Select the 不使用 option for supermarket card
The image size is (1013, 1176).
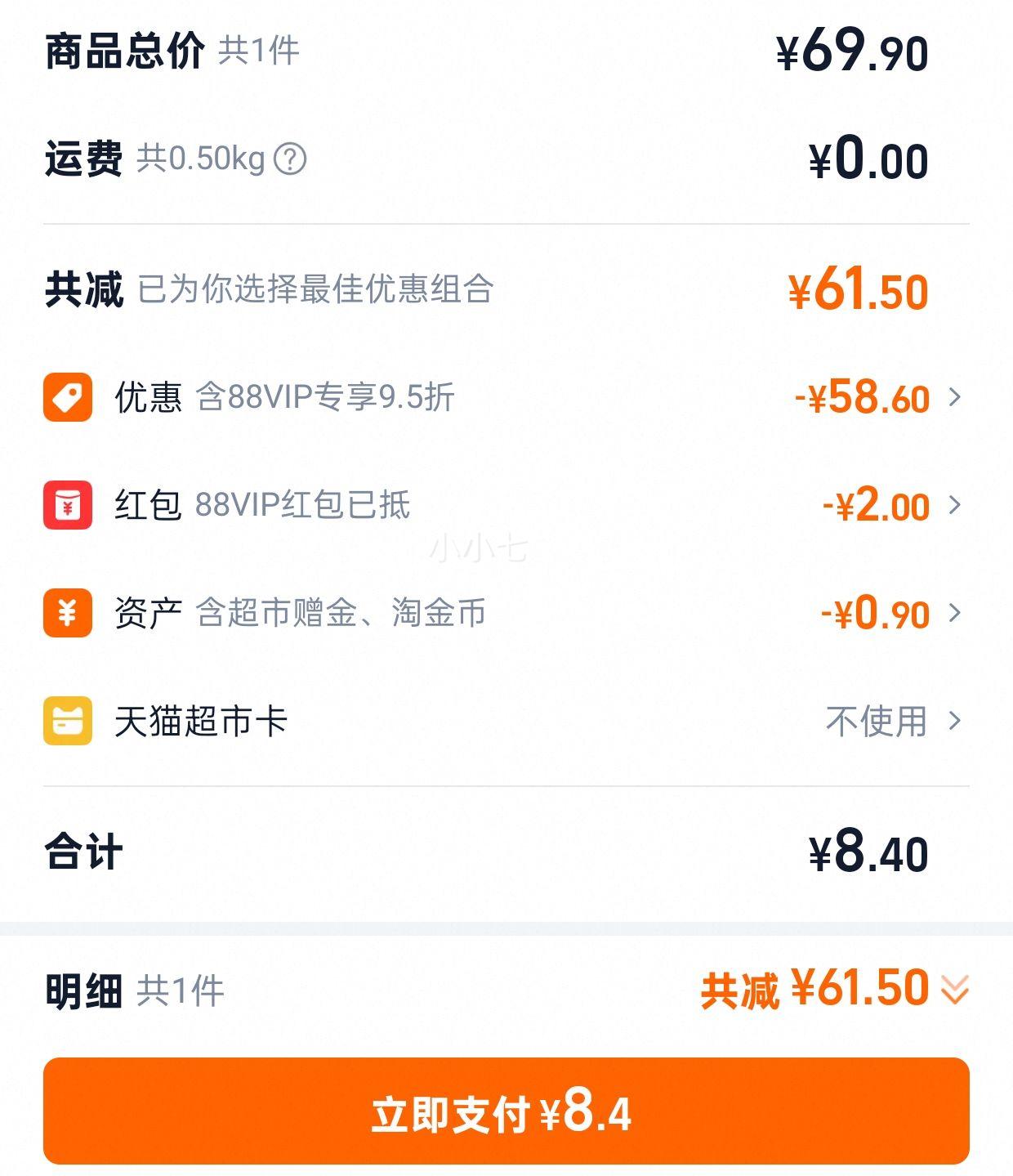point(877,722)
